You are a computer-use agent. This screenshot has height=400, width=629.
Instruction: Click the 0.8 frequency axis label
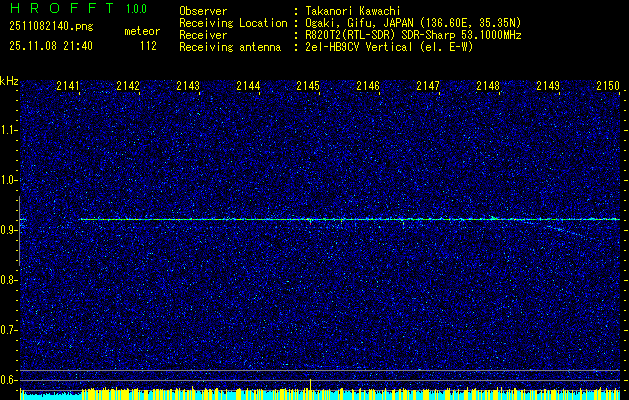(x=8, y=280)
